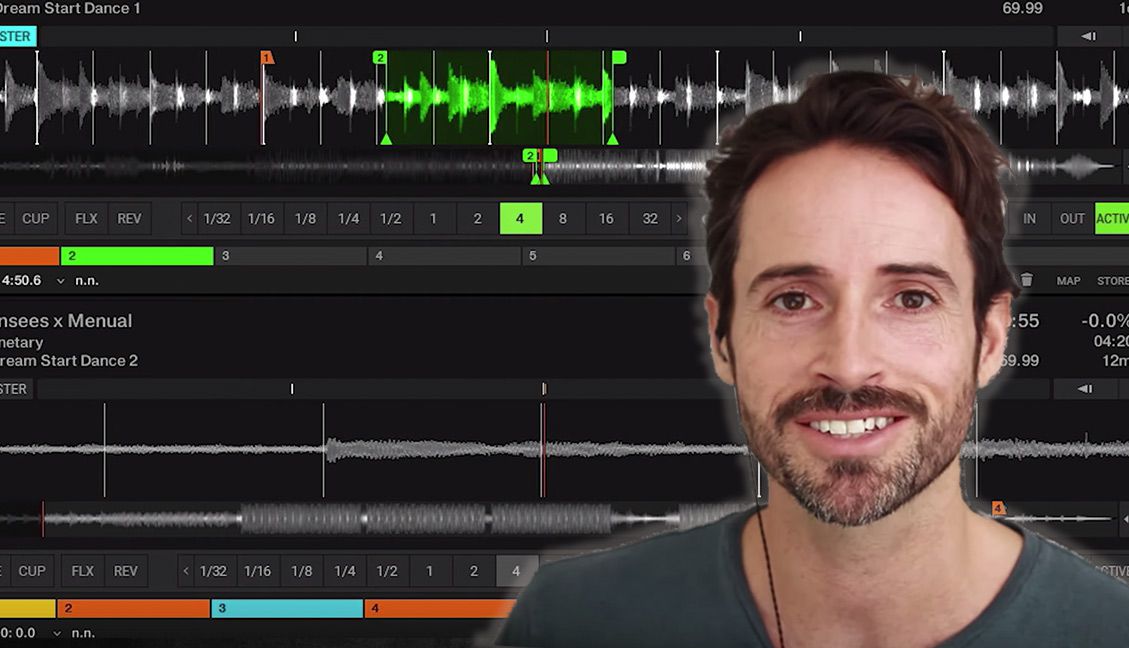This screenshot has height=648, width=1129.
Task: Select loop size 8 on top deck
Action: (x=563, y=219)
